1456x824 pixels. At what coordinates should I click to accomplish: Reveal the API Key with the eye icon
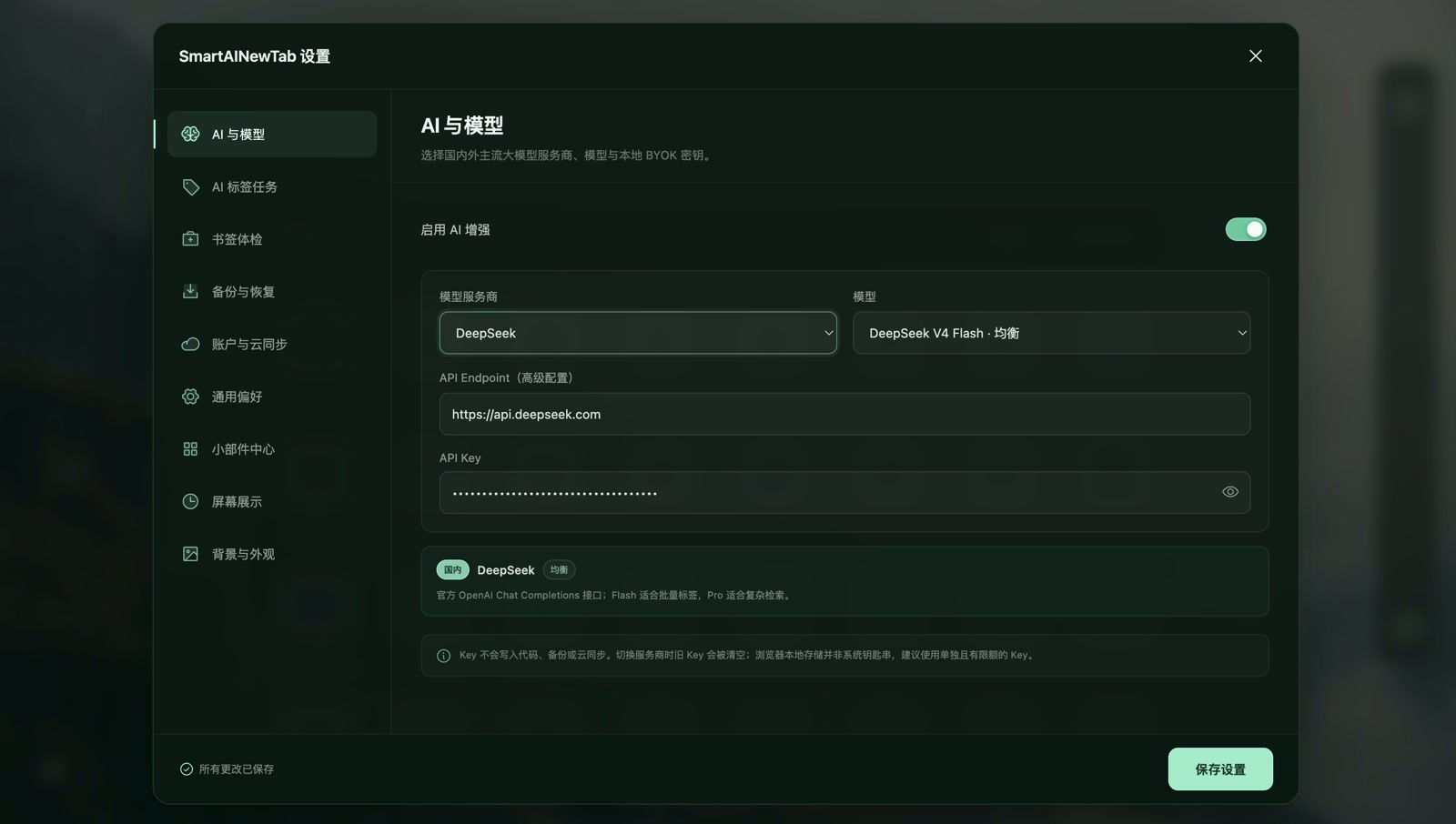(1230, 492)
